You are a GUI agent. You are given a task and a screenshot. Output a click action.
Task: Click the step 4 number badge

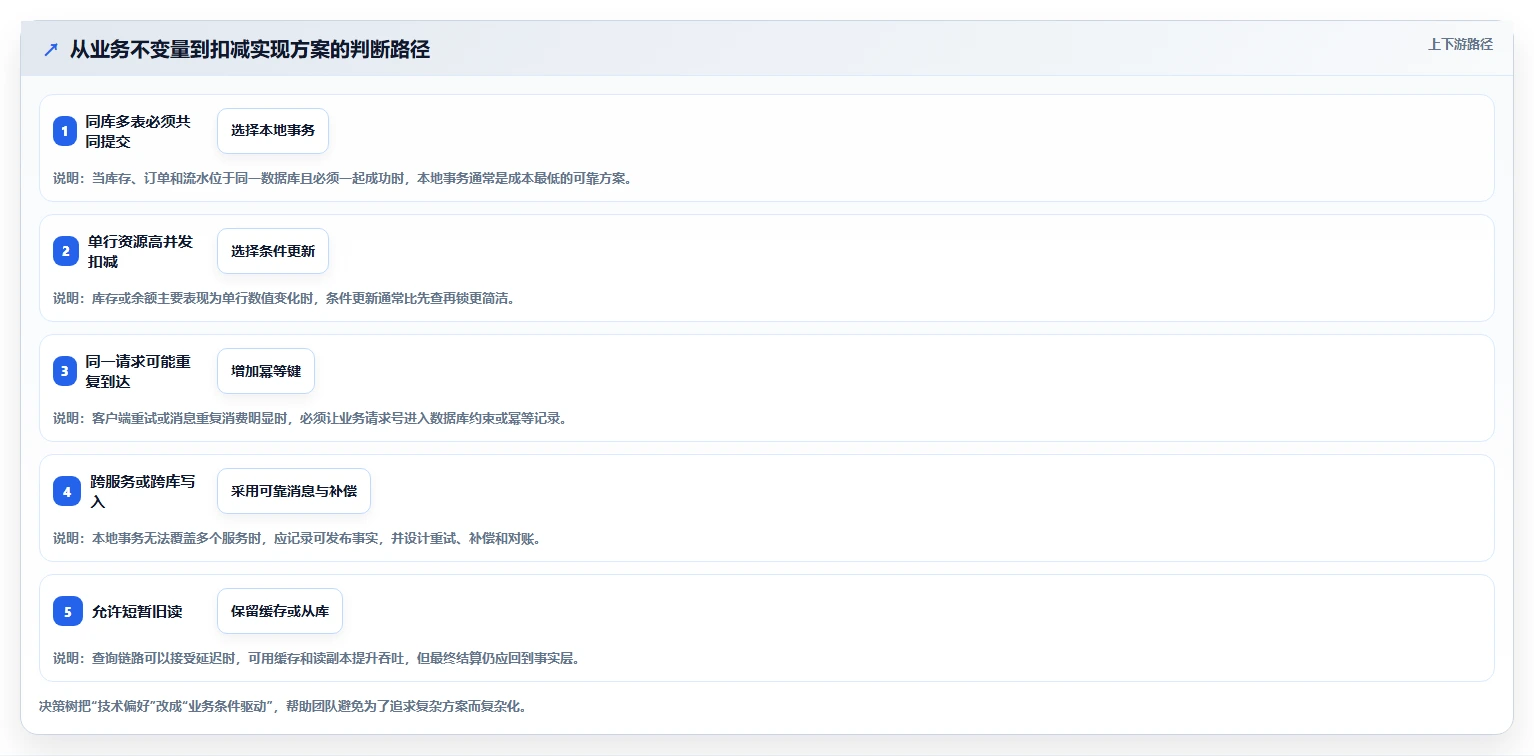pyautogui.click(x=67, y=491)
